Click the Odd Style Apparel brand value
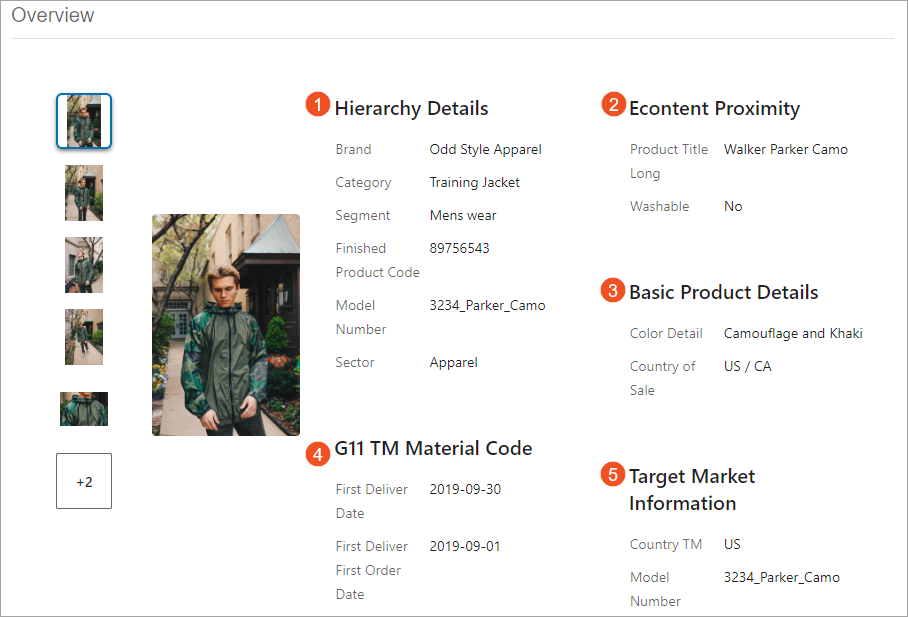This screenshot has width=908, height=617. coord(485,149)
